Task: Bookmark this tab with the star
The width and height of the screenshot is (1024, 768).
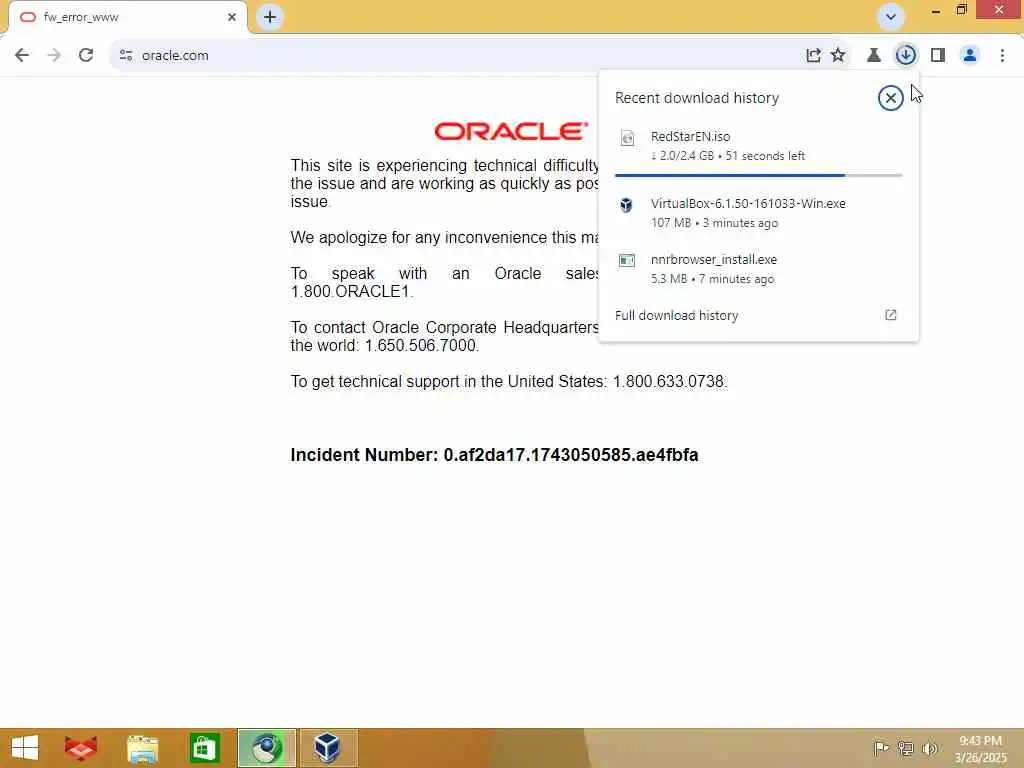Action: coord(839,56)
